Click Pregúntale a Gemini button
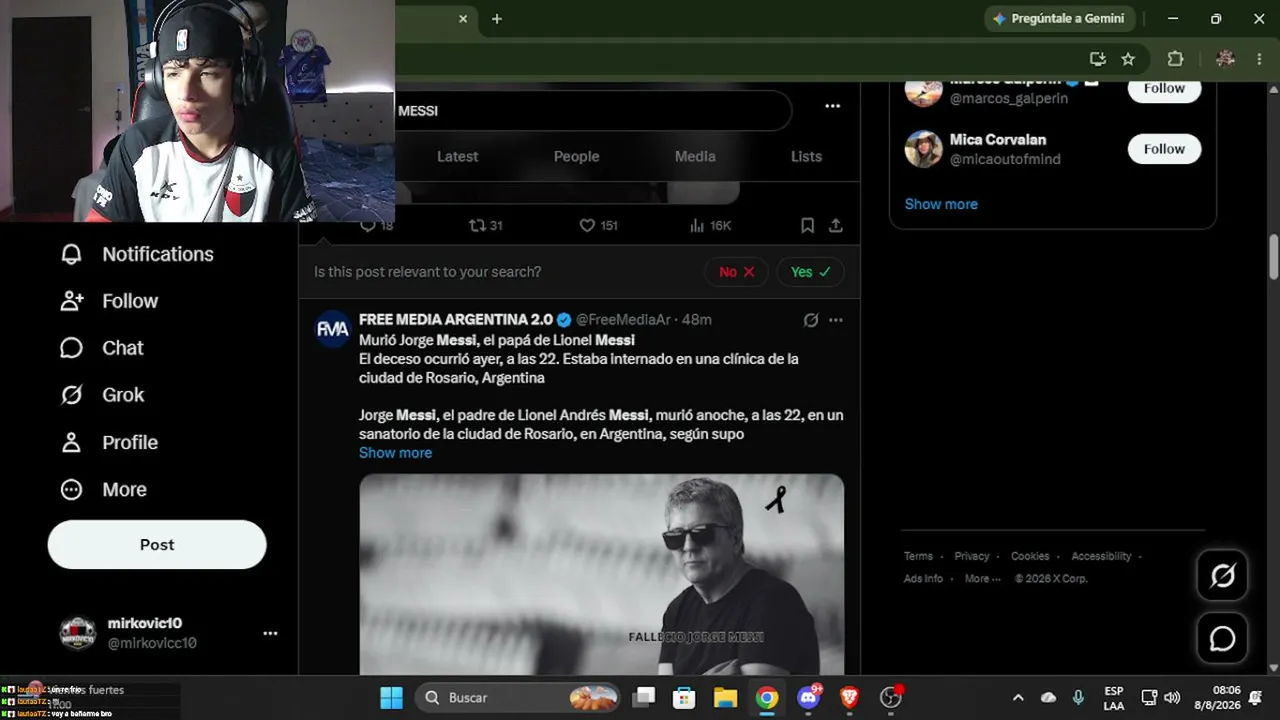The height and width of the screenshot is (720, 1280). tap(1058, 19)
